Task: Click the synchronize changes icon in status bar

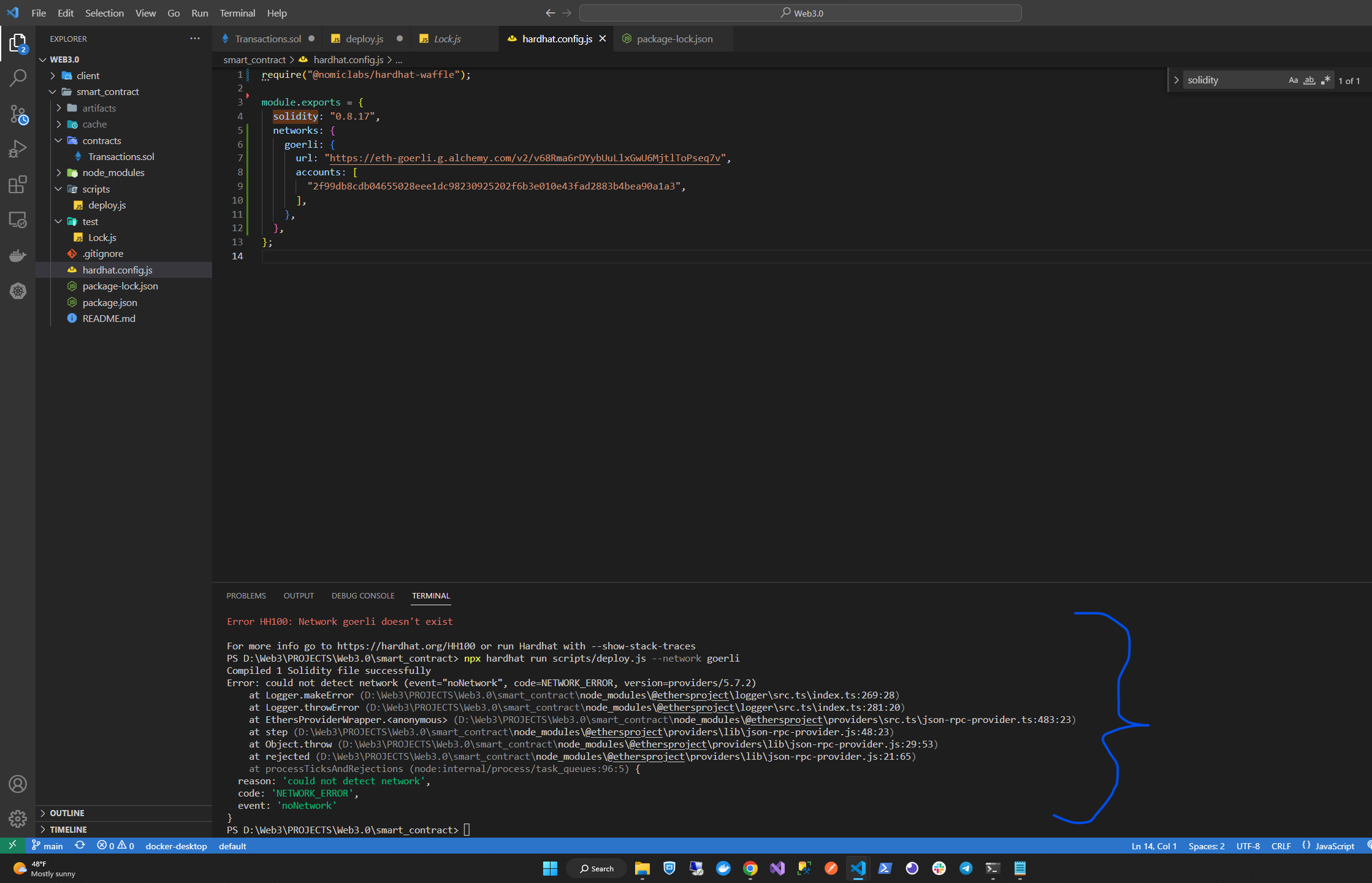Action: 80,846
